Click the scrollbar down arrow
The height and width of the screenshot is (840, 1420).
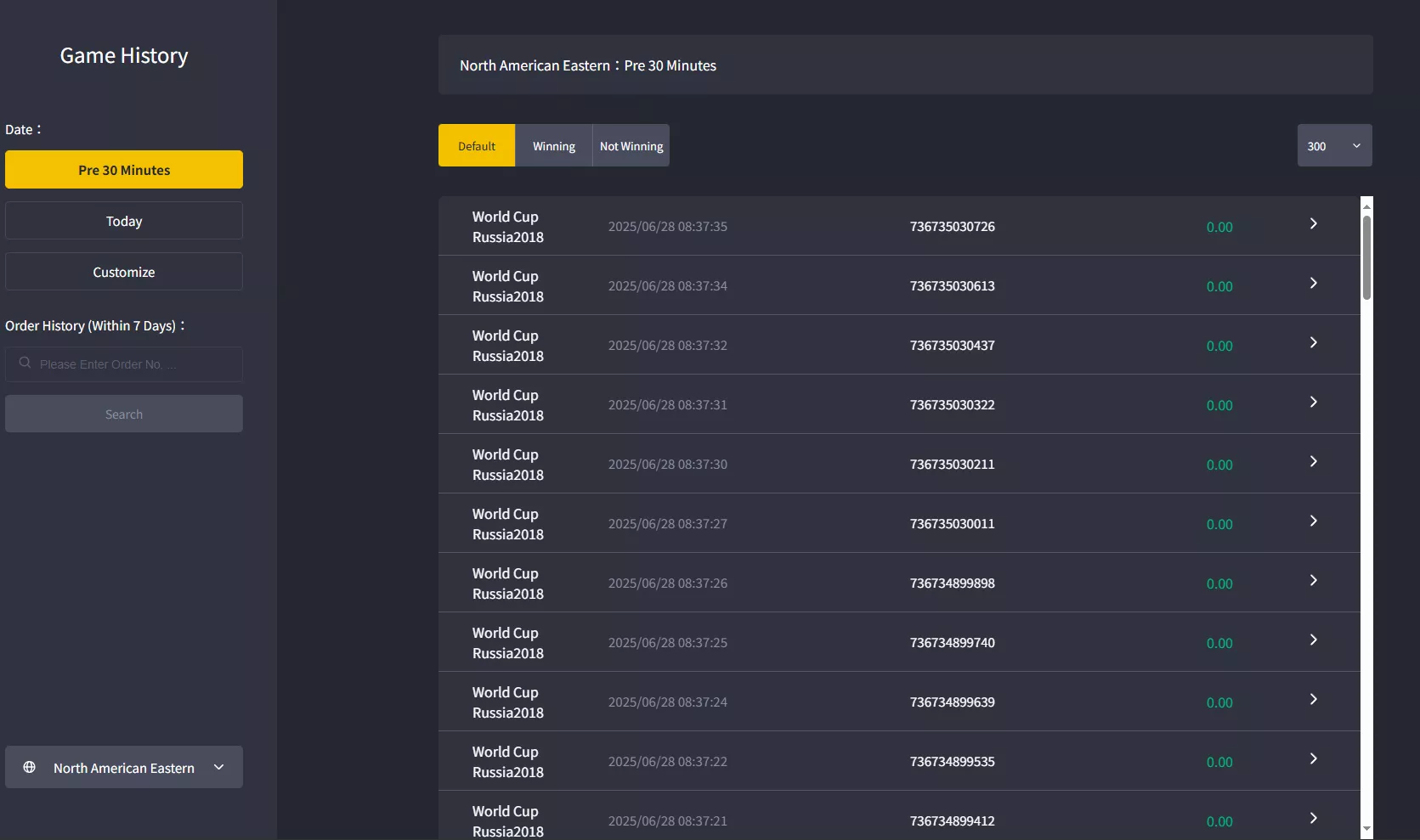(x=1366, y=829)
